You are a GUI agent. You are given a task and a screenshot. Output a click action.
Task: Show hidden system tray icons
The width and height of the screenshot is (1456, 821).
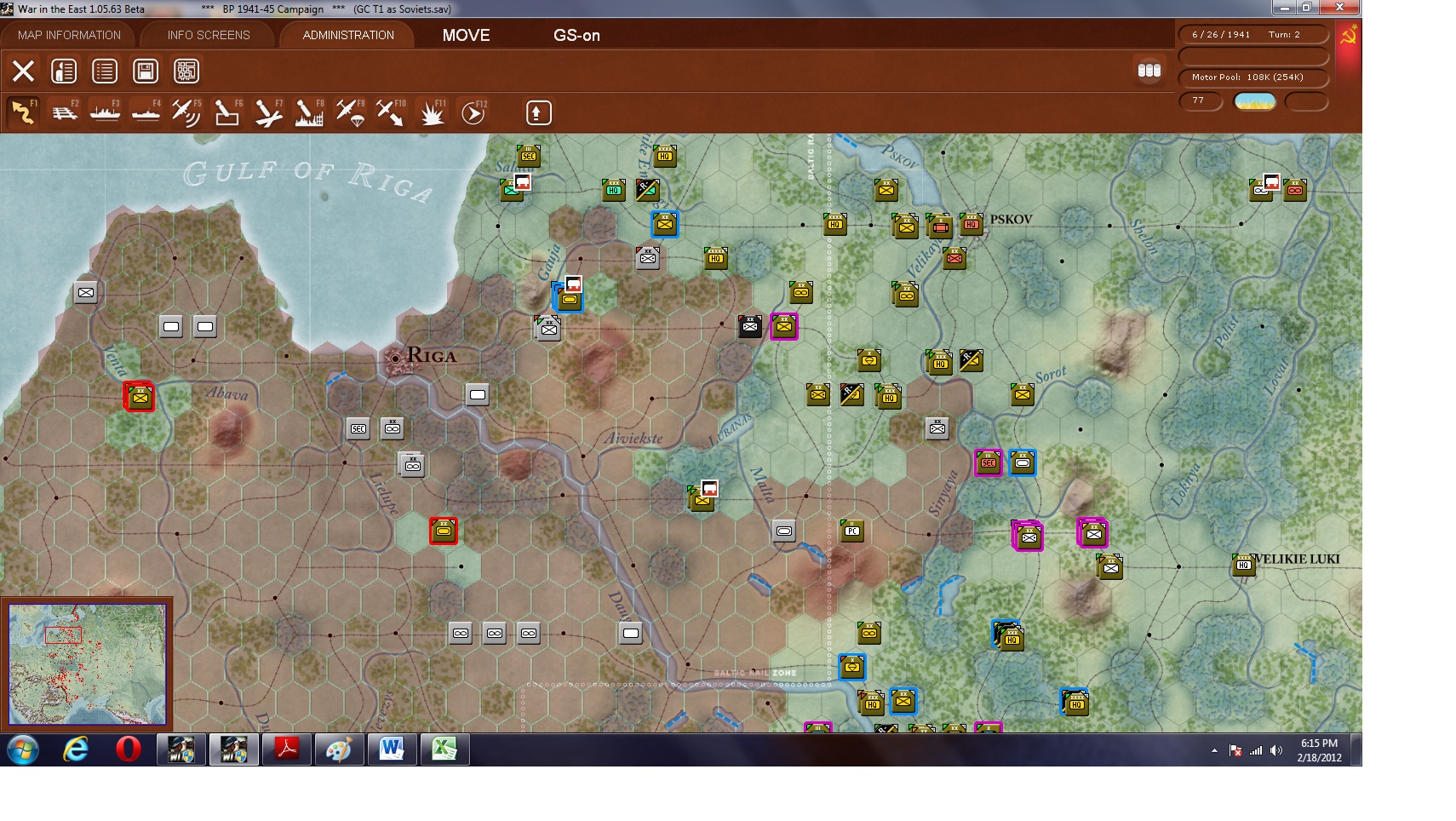(1214, 750)
